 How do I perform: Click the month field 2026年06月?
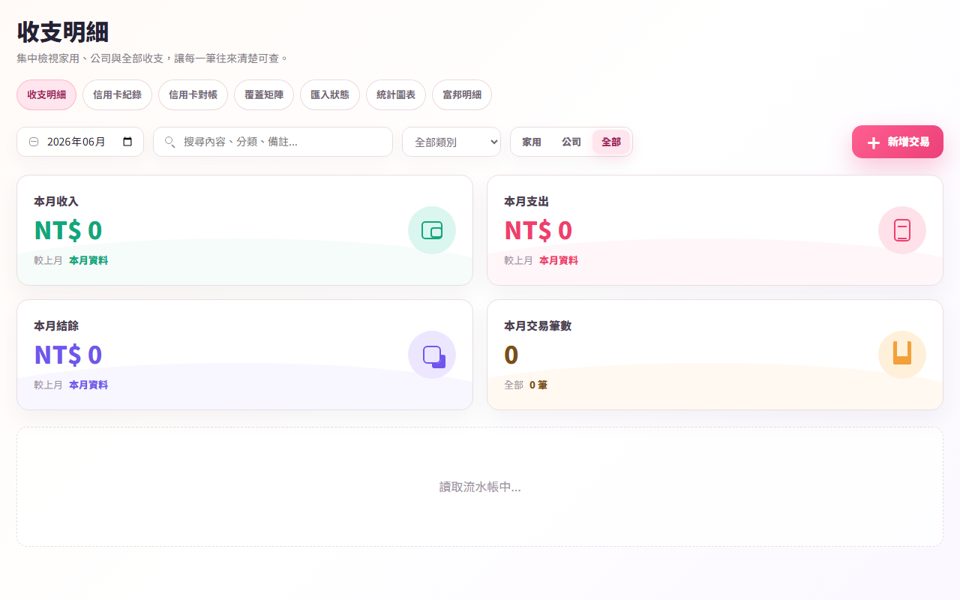(x=80, y=142)
